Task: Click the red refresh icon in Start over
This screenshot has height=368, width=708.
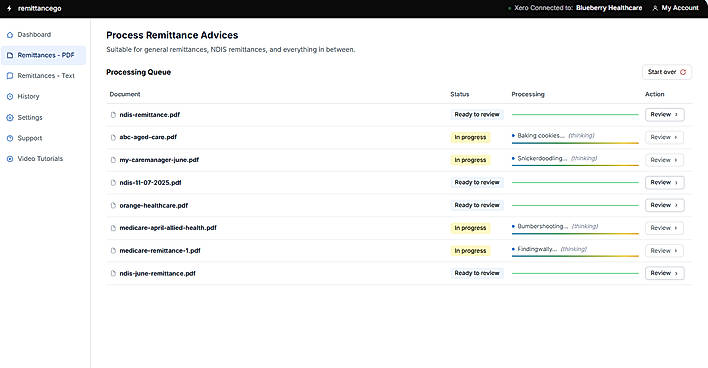Action: click(683, 72)
